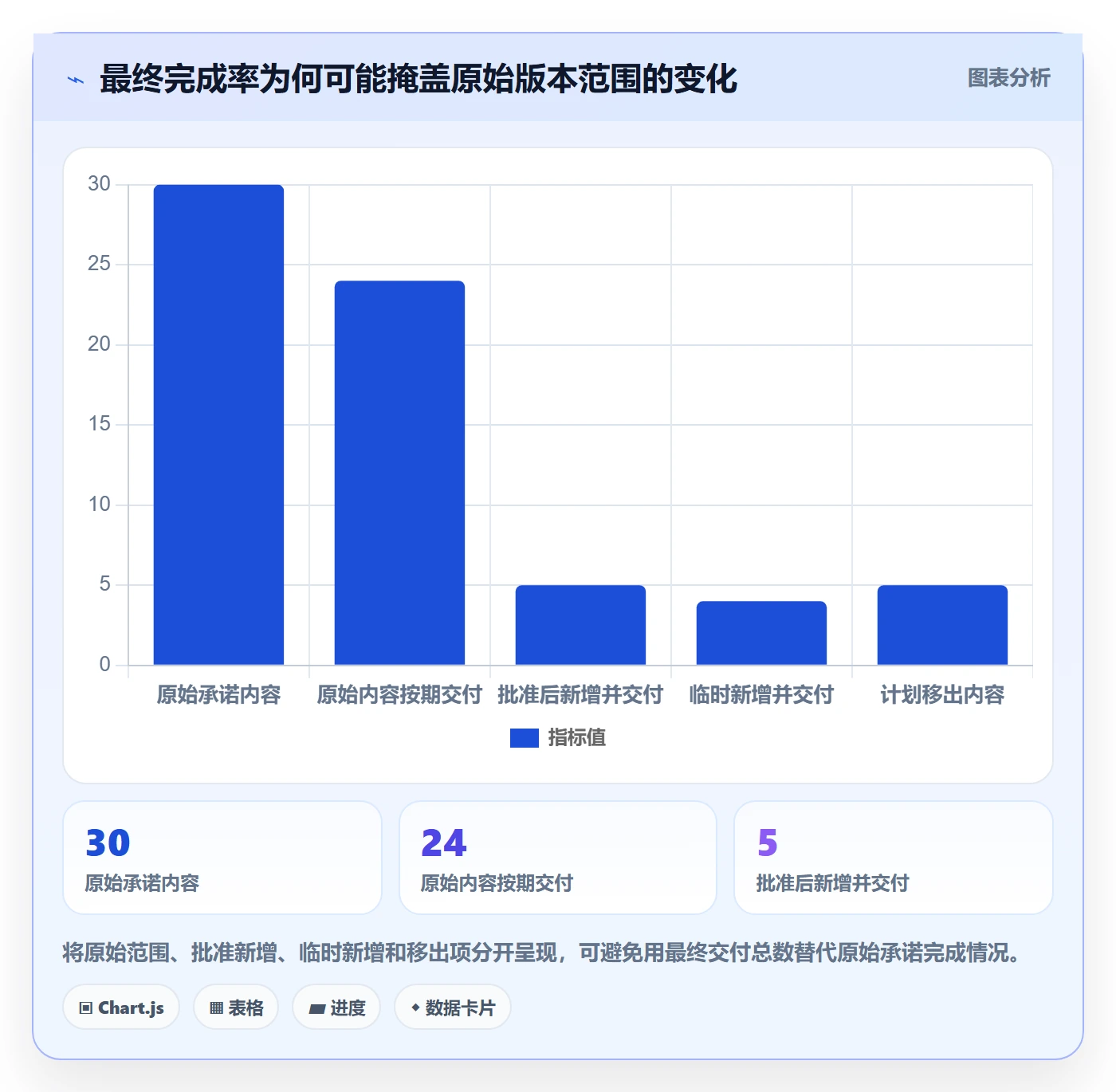The image size is (1116, 1092).
Task: Select the 数据卡片 tag chip
Action: [x=453, y=1008]
